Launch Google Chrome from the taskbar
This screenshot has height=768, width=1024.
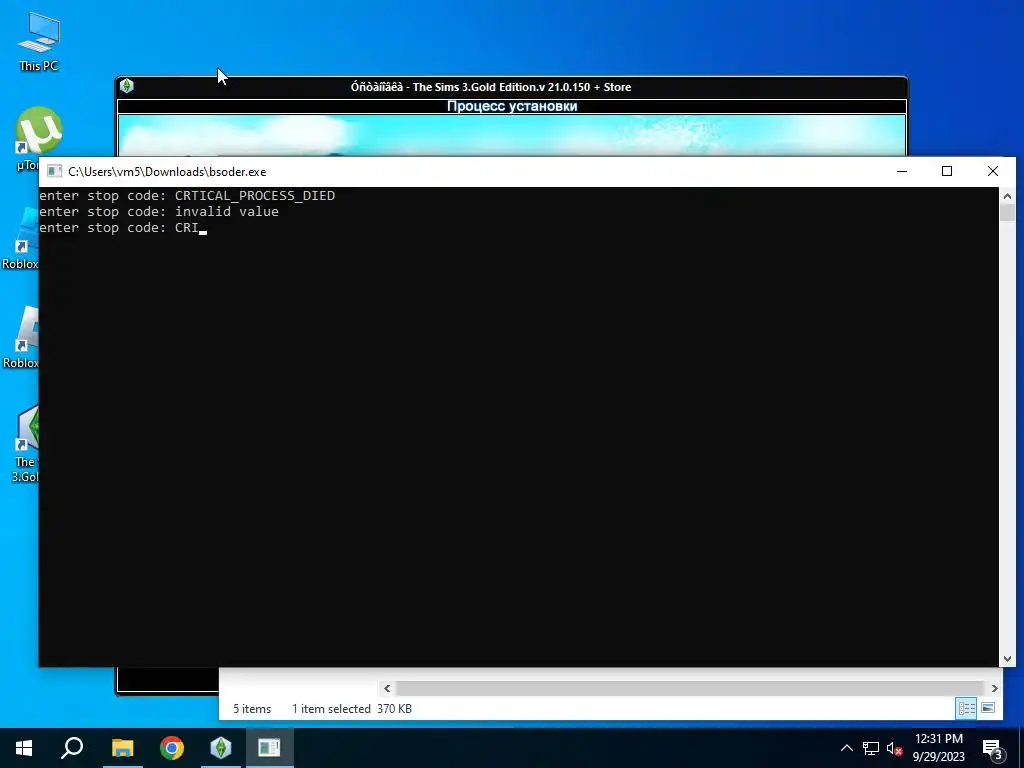point(172,748)
